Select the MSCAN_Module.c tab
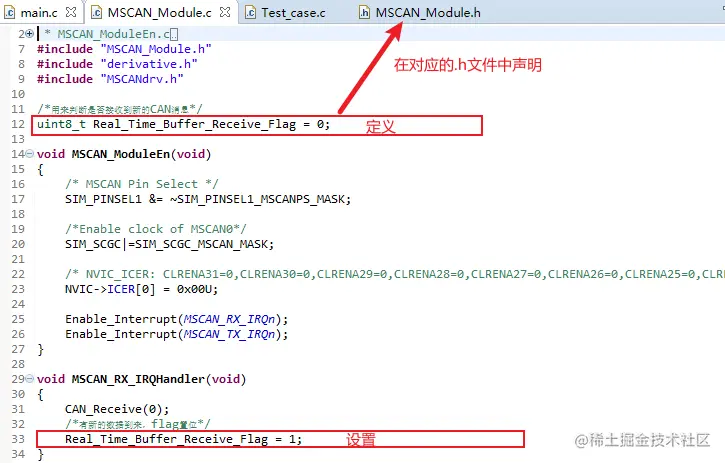The width and height of the screenshot is (725, 463). 160,12
